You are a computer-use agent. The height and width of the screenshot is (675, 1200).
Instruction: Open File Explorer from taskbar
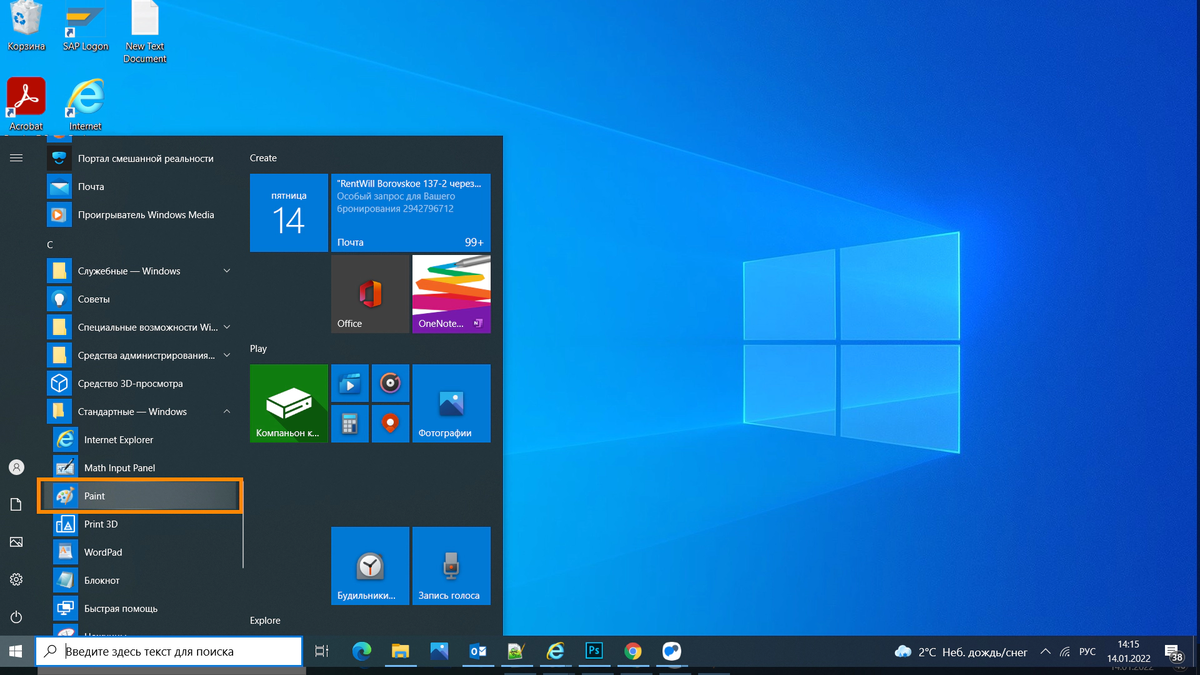[x=401, y=652]
